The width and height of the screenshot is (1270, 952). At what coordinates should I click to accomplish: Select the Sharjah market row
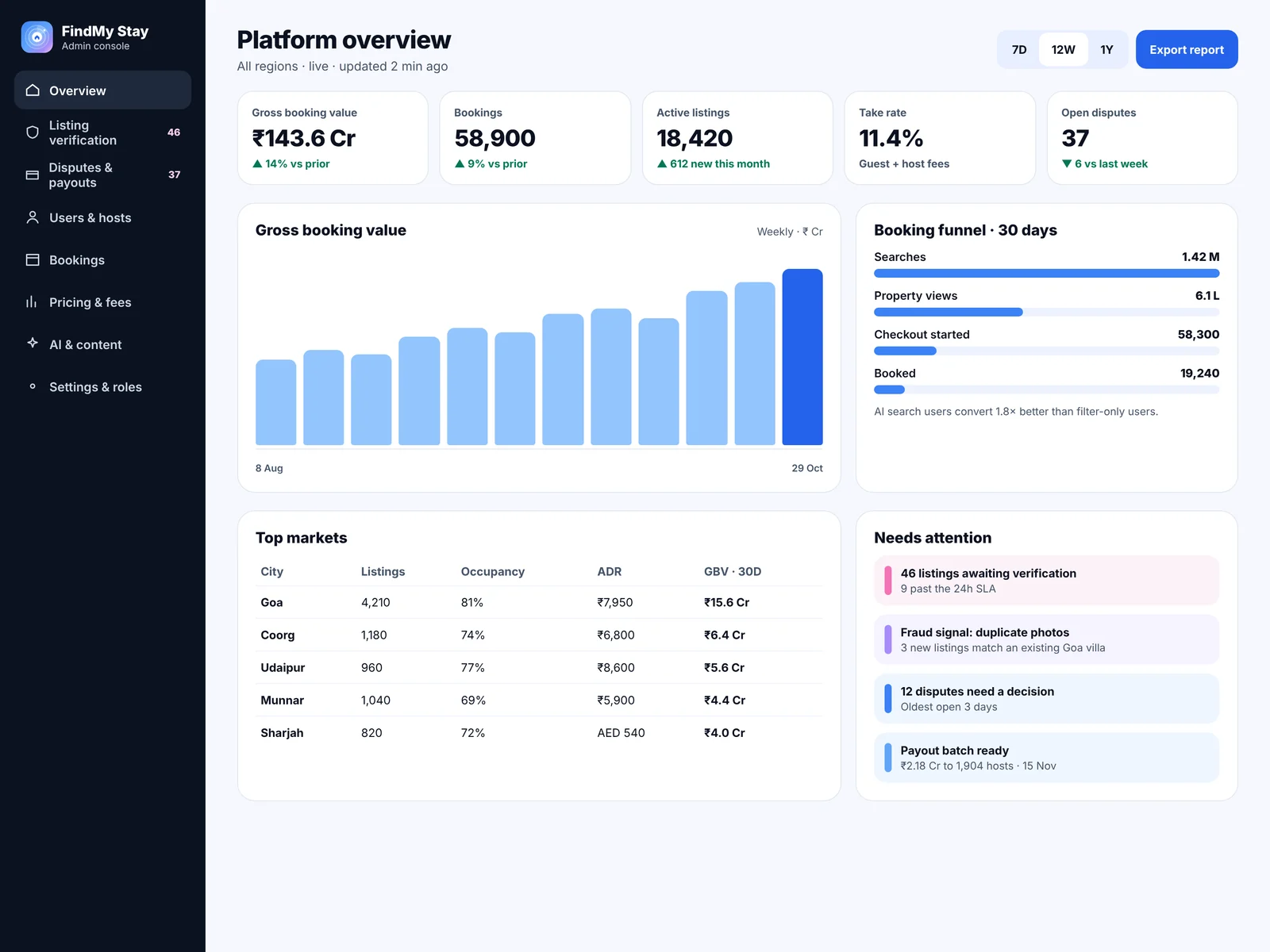click(539, 732)
